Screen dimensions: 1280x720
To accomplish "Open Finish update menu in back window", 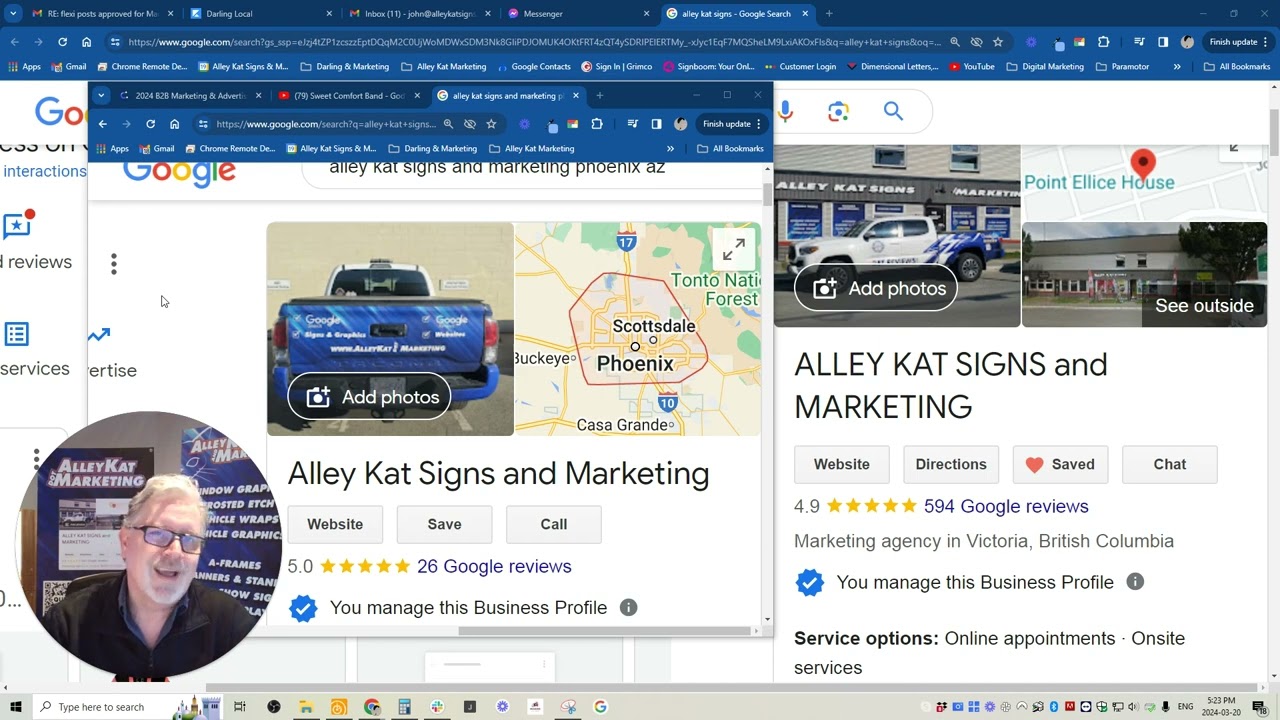I will click(x=1239, y=42).
